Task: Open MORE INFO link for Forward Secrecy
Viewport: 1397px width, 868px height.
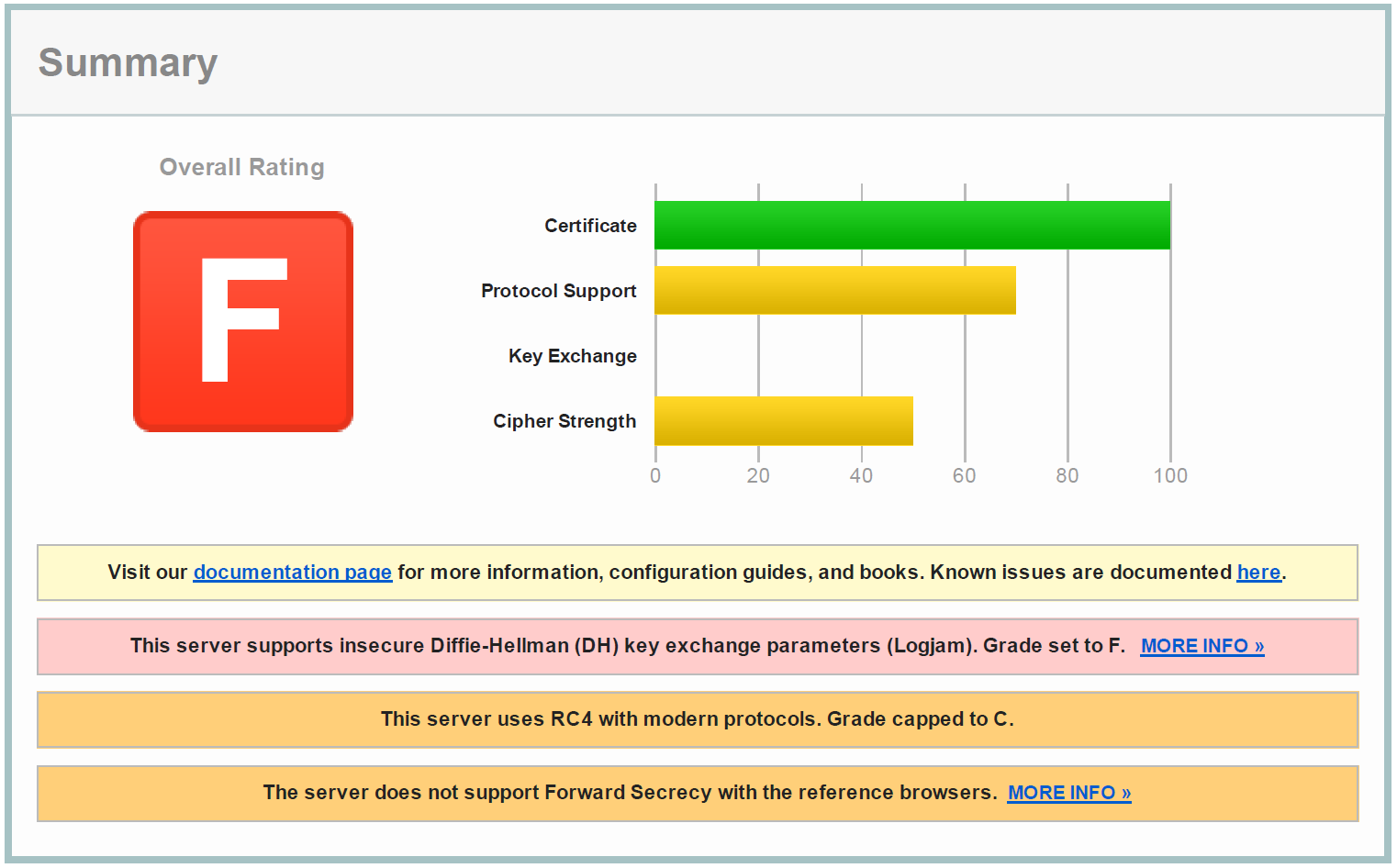Action: (x=1069, y=793)
